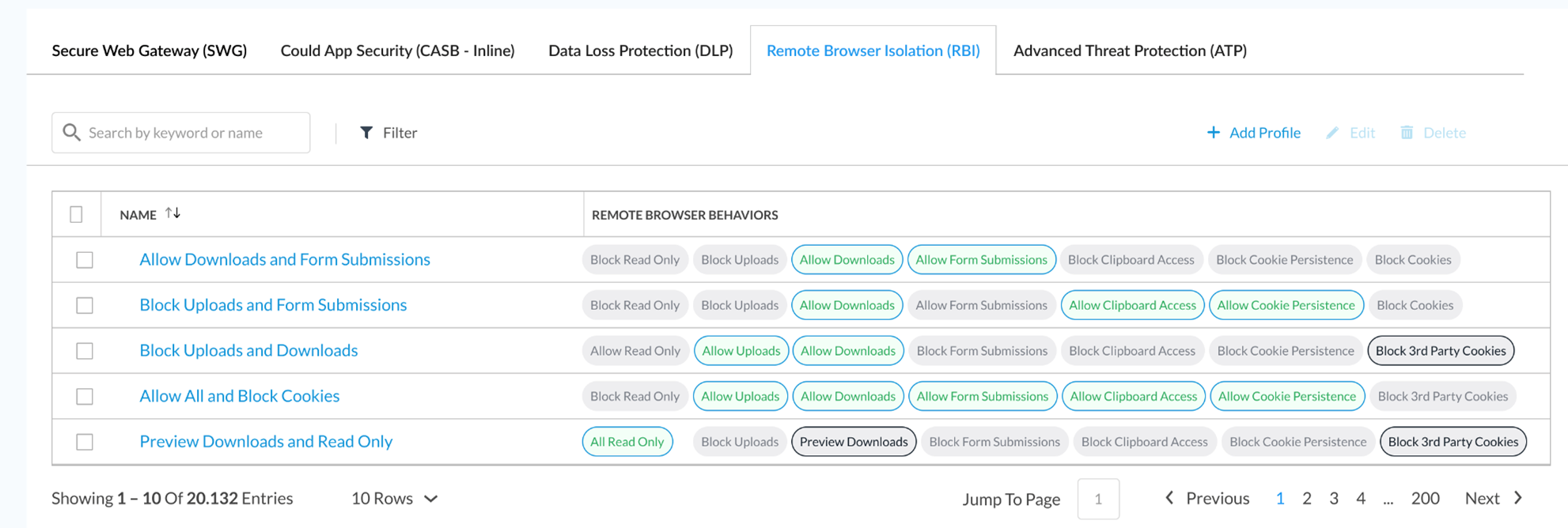
Task: Open the Advanced Threat Protection (ATP) tab
Action: tap(1130, 51)
